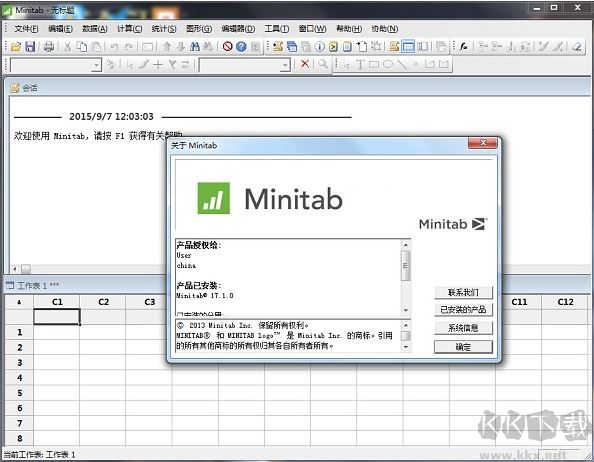594x462 pixels.
Task: Open the second toolbar combo box dropdown
Action: click(x=285, y=65)
